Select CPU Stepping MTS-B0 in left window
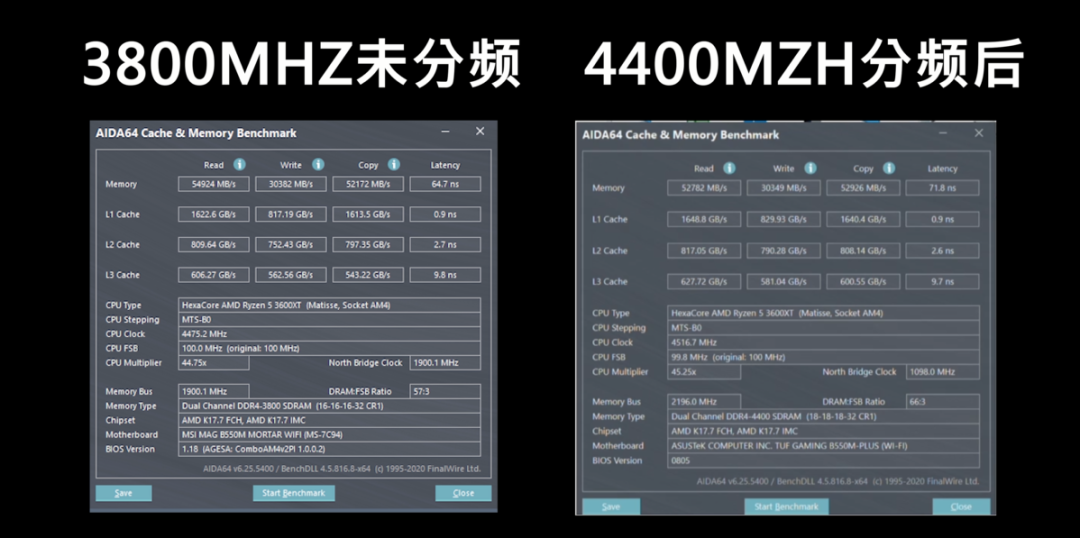 coord(329,320)
